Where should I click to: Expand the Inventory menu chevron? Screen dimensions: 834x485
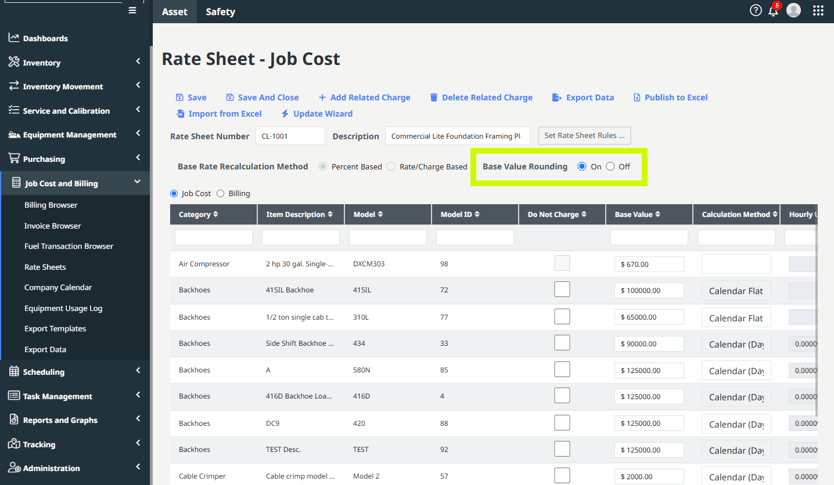(x=138, y=61)
